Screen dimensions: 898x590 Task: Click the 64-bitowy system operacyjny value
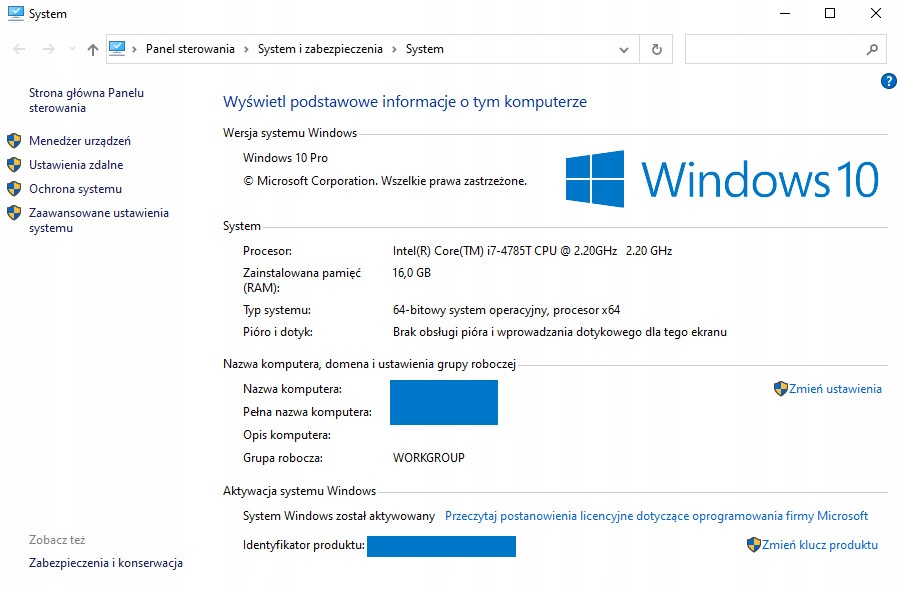click(506, 310)
